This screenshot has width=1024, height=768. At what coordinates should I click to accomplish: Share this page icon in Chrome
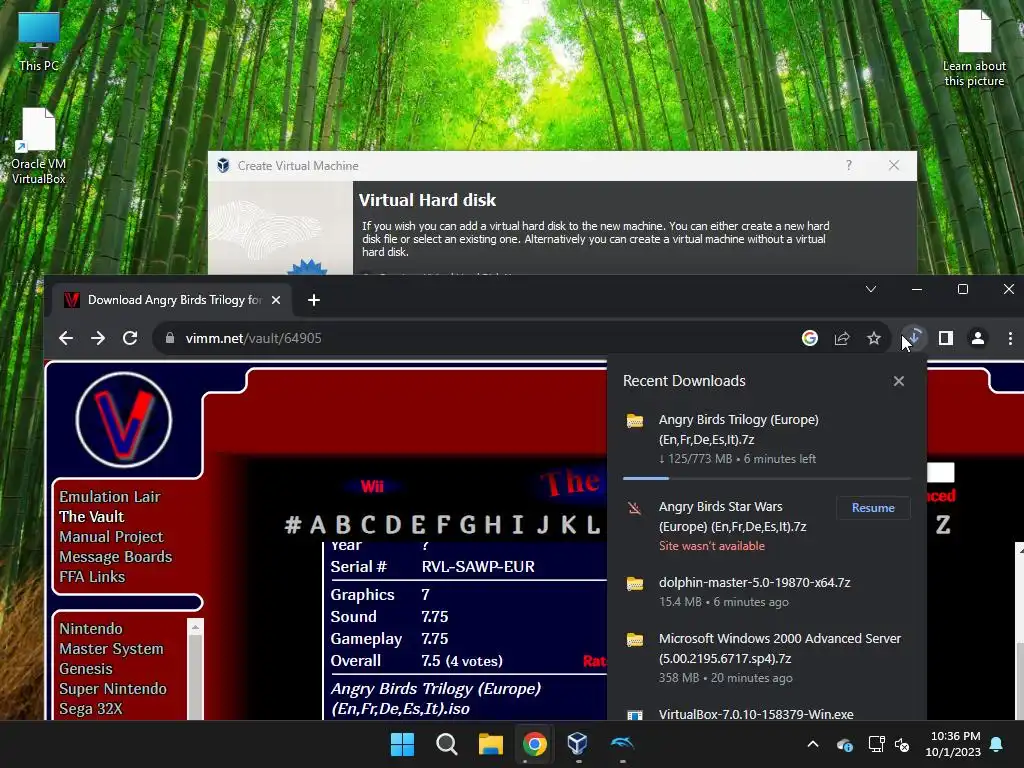(x=842, y=338)
